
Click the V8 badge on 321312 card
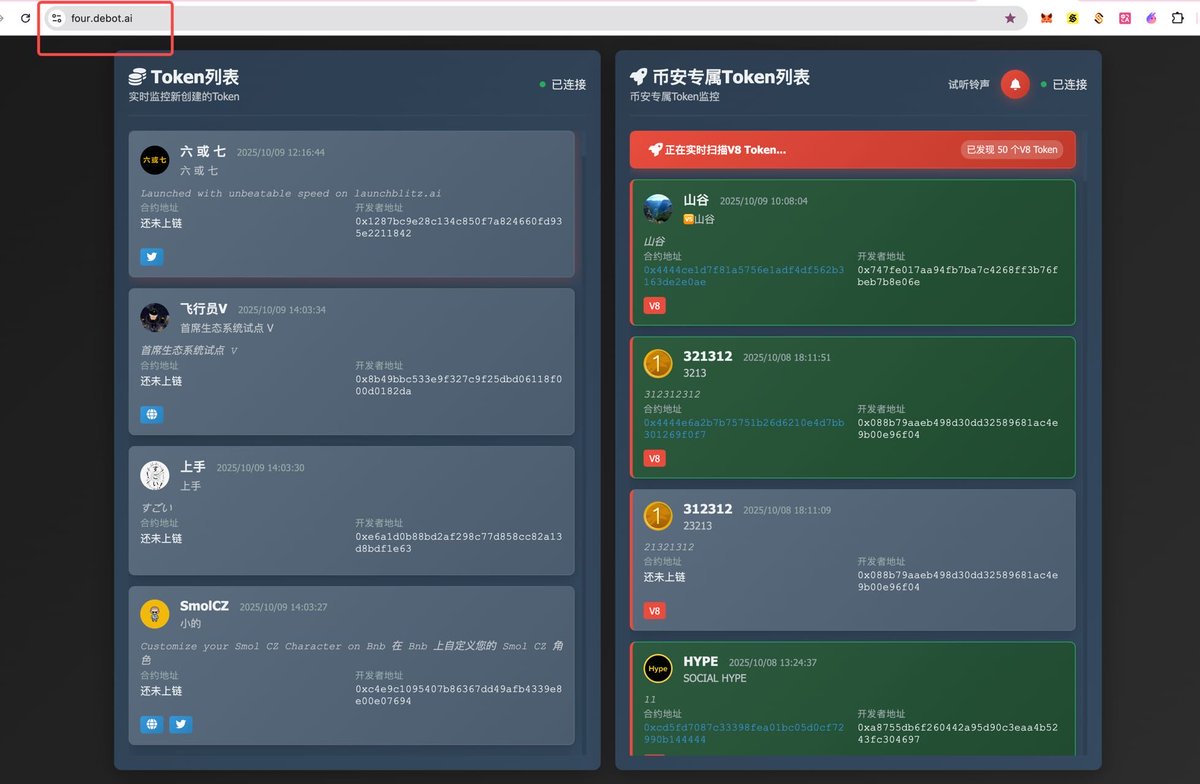[x=655, y=459]
